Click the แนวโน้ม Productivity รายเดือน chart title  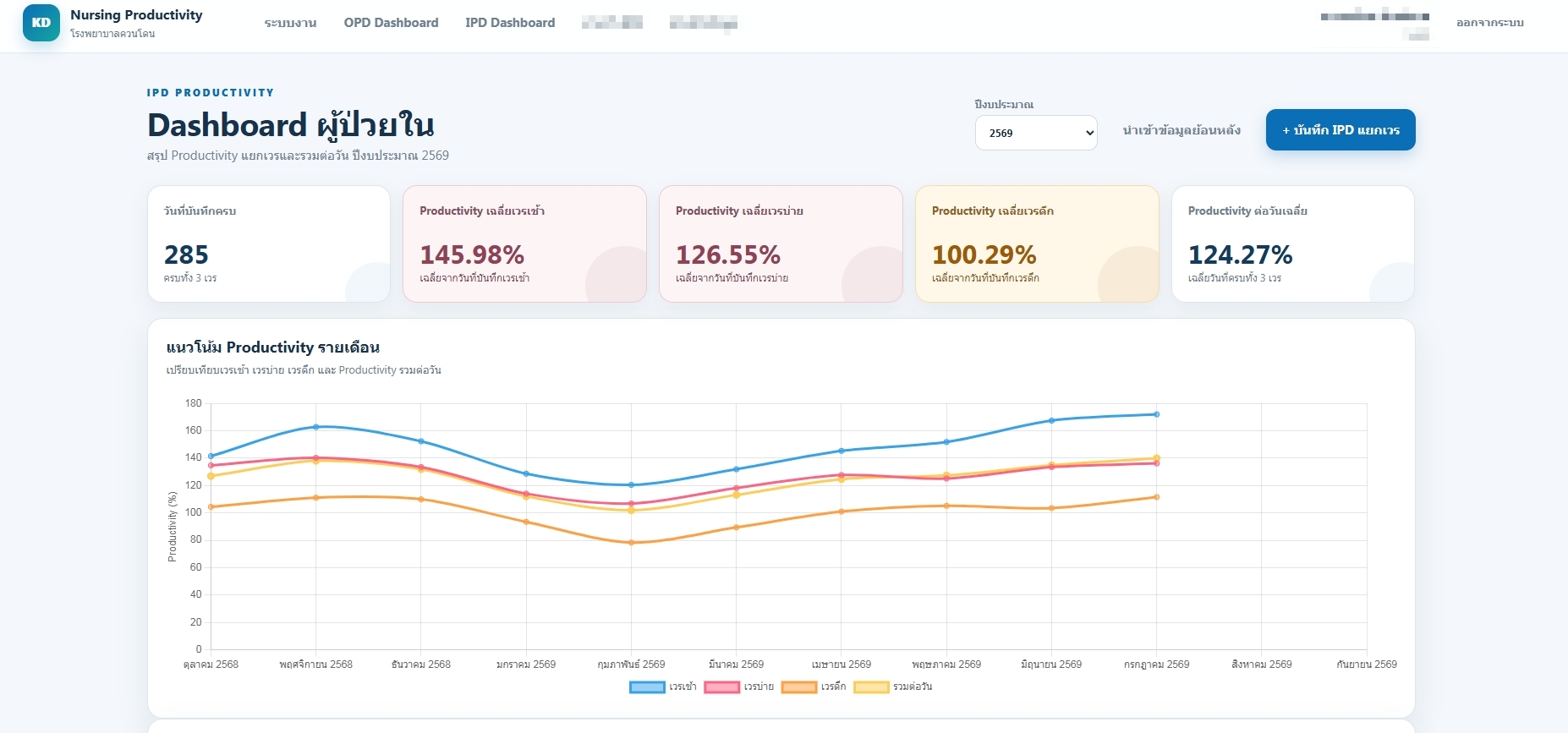[x=272, y=347]
